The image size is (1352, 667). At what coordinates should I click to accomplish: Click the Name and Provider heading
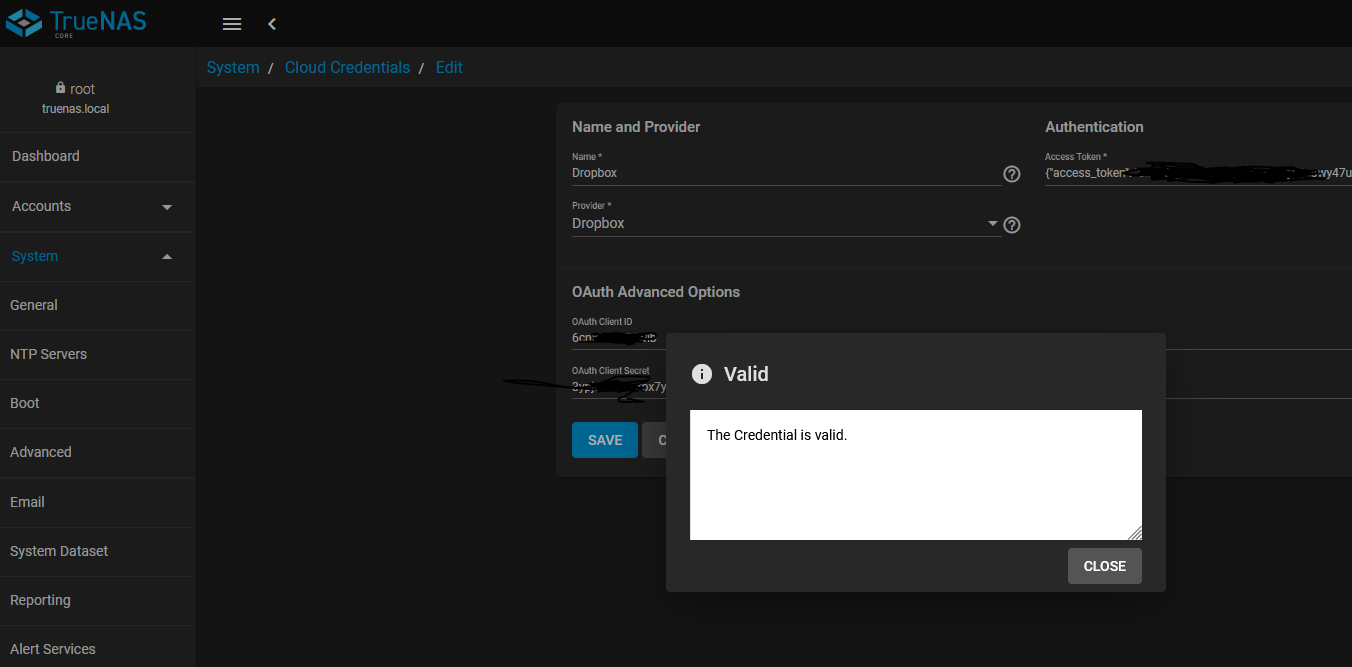tap(636, 128)
